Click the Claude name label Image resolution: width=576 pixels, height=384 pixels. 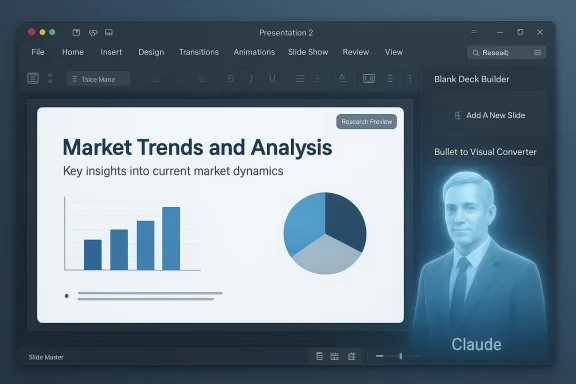[476, 344]
